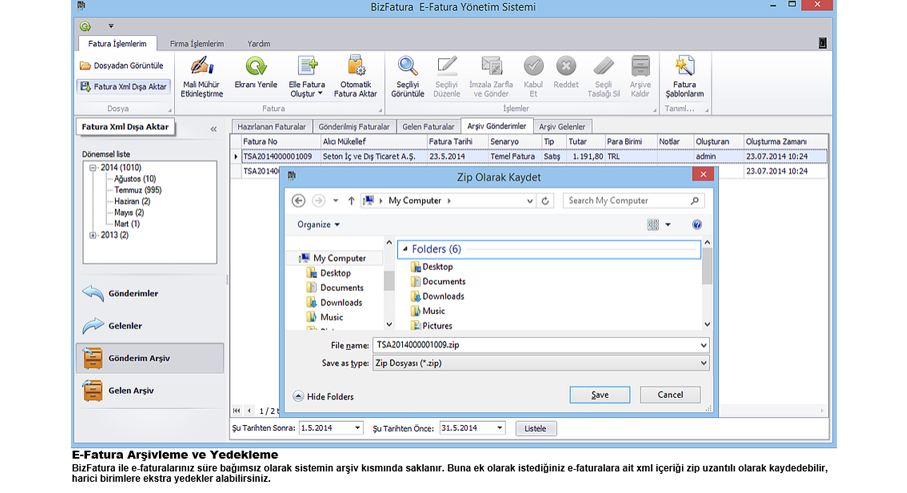907x493 pixels.
Task: Open the Şu Tarihten Sonra date dropdown
Action: (x=357, y=428)
